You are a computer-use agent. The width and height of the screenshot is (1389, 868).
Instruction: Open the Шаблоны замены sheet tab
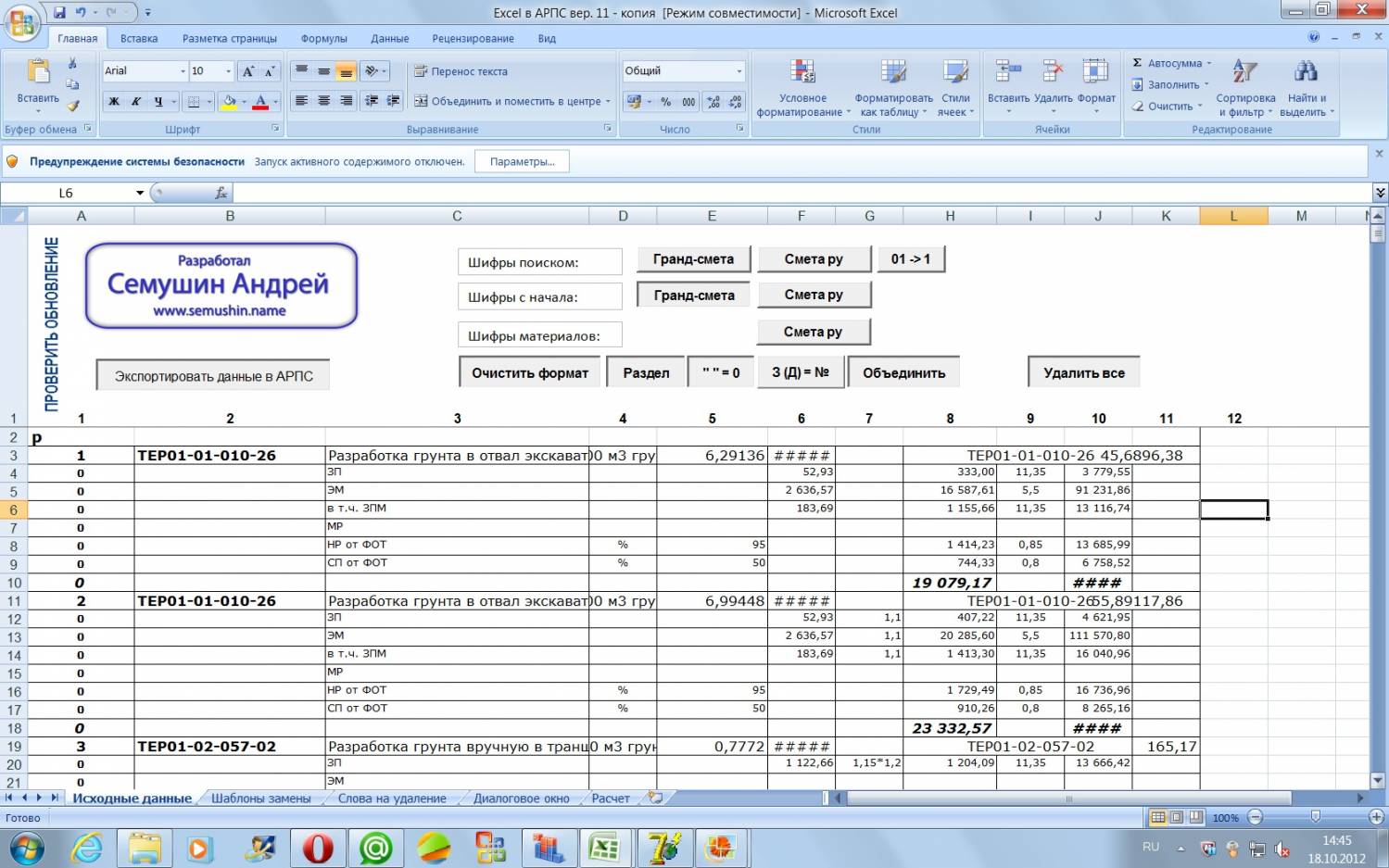click(x=260, y=799)
